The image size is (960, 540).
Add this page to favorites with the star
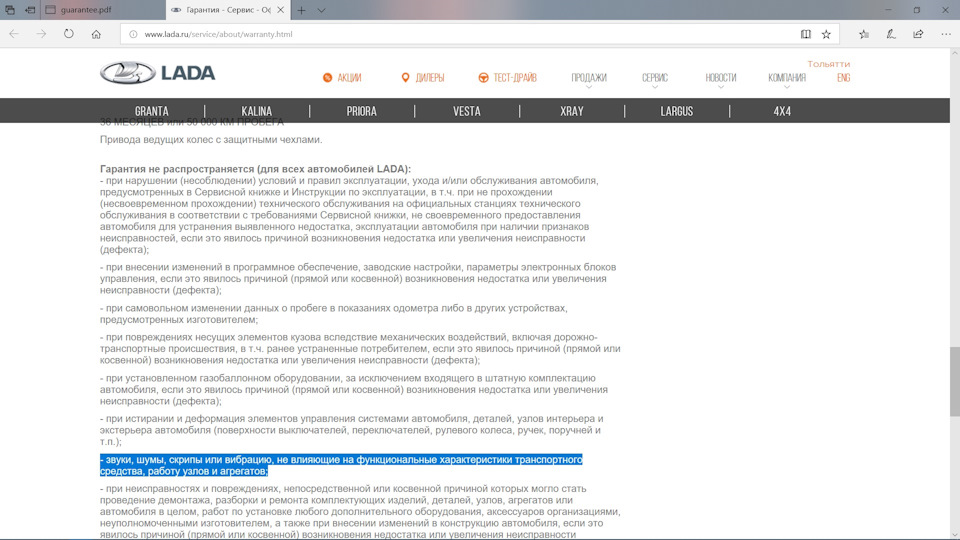pos(826,33)
